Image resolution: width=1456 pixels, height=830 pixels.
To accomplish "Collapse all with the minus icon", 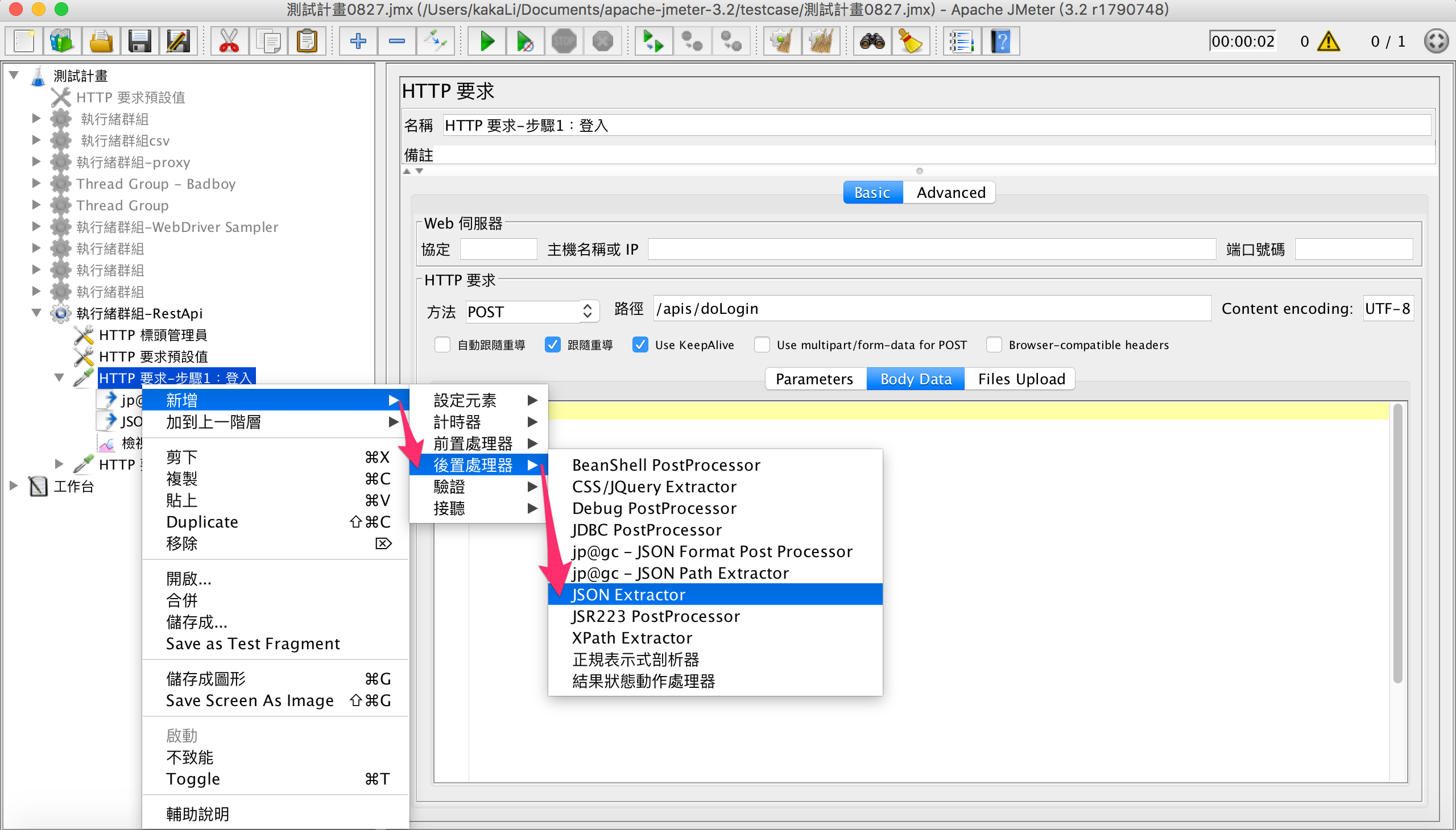I will (x=396, y=41).
